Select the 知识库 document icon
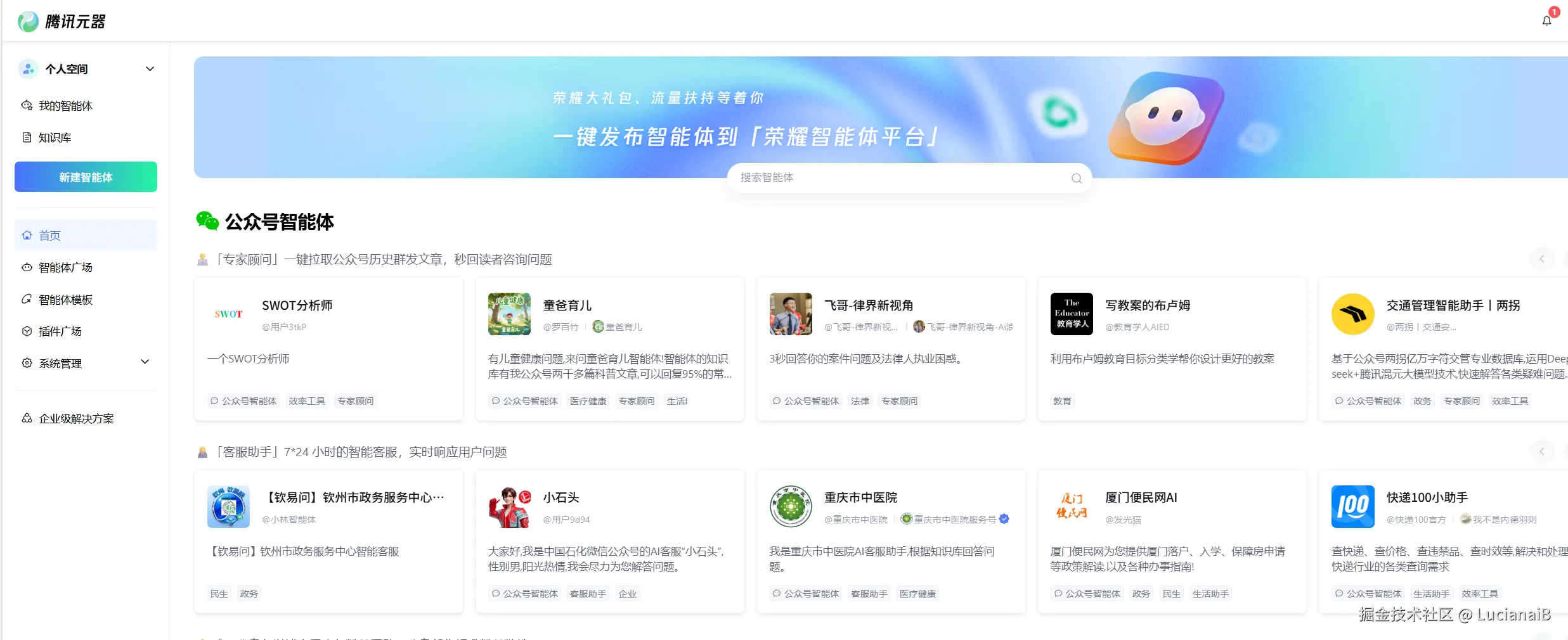This screenshot has width=1568, height=640. pyautogui.click(x=26, y=137)
